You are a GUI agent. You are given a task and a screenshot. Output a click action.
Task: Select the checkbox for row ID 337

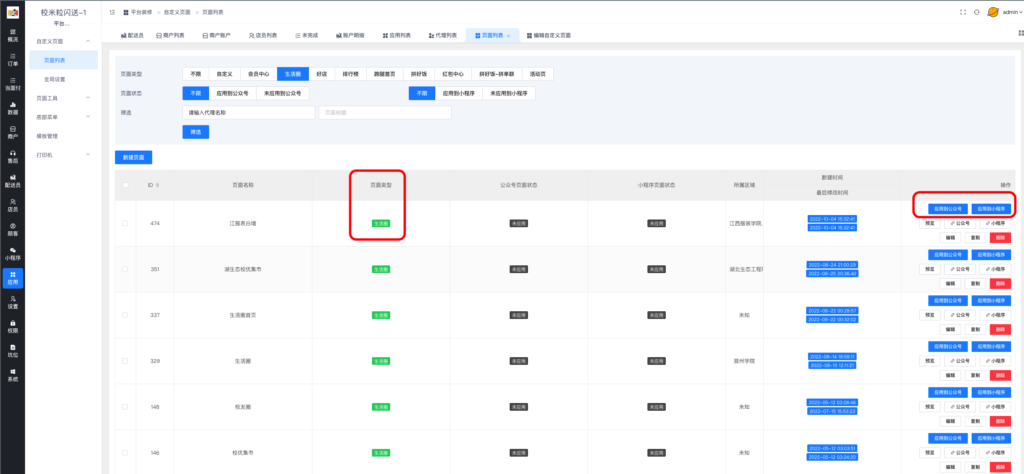click(125, 315)
